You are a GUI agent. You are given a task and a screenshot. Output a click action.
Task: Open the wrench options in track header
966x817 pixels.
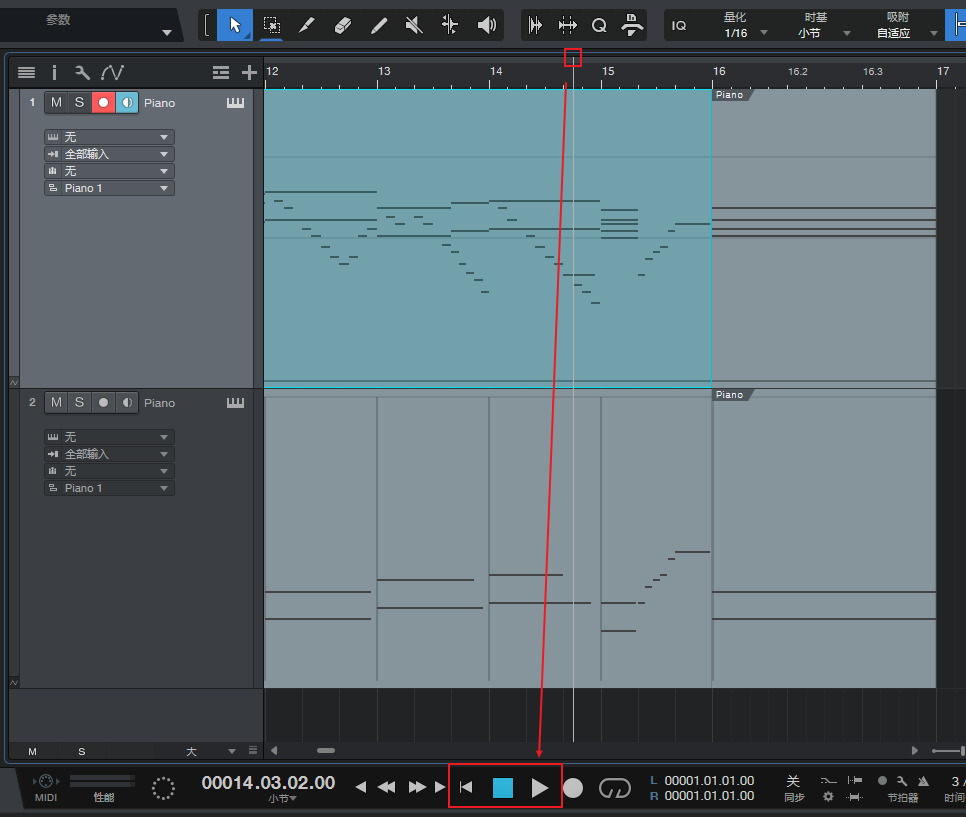[x=82, y=73]
